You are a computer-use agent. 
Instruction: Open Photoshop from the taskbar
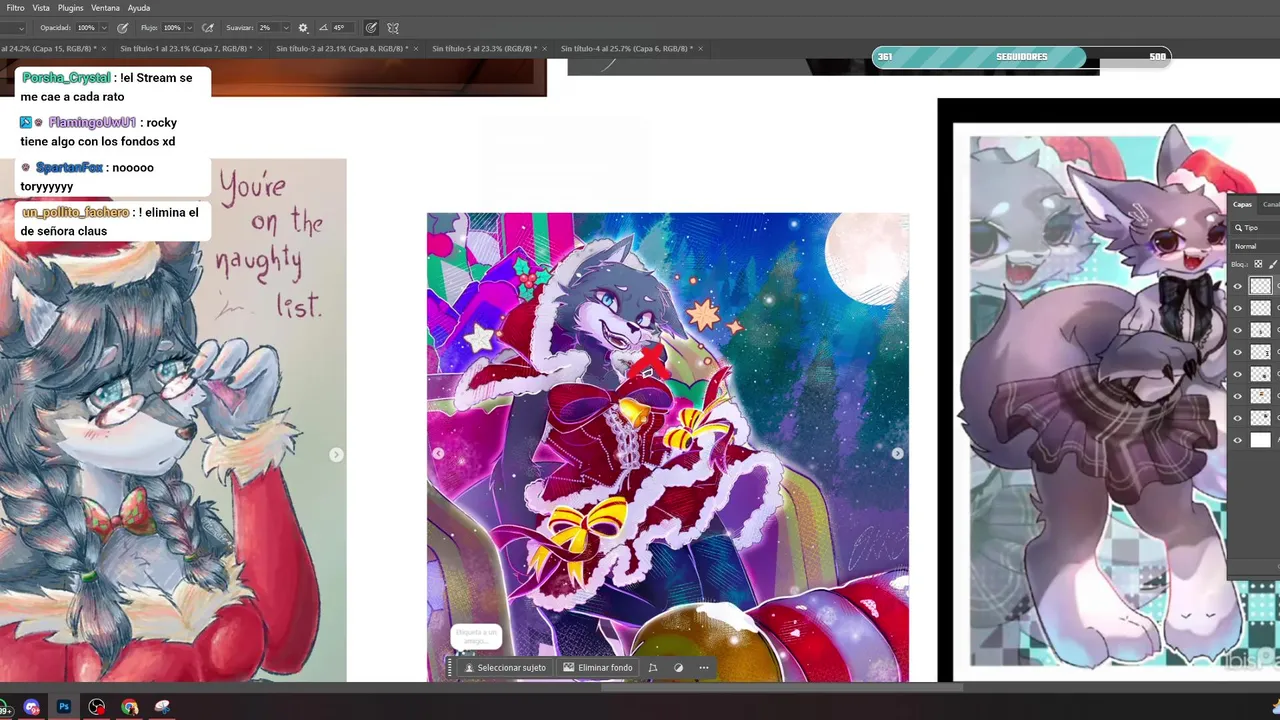[64, 707]
